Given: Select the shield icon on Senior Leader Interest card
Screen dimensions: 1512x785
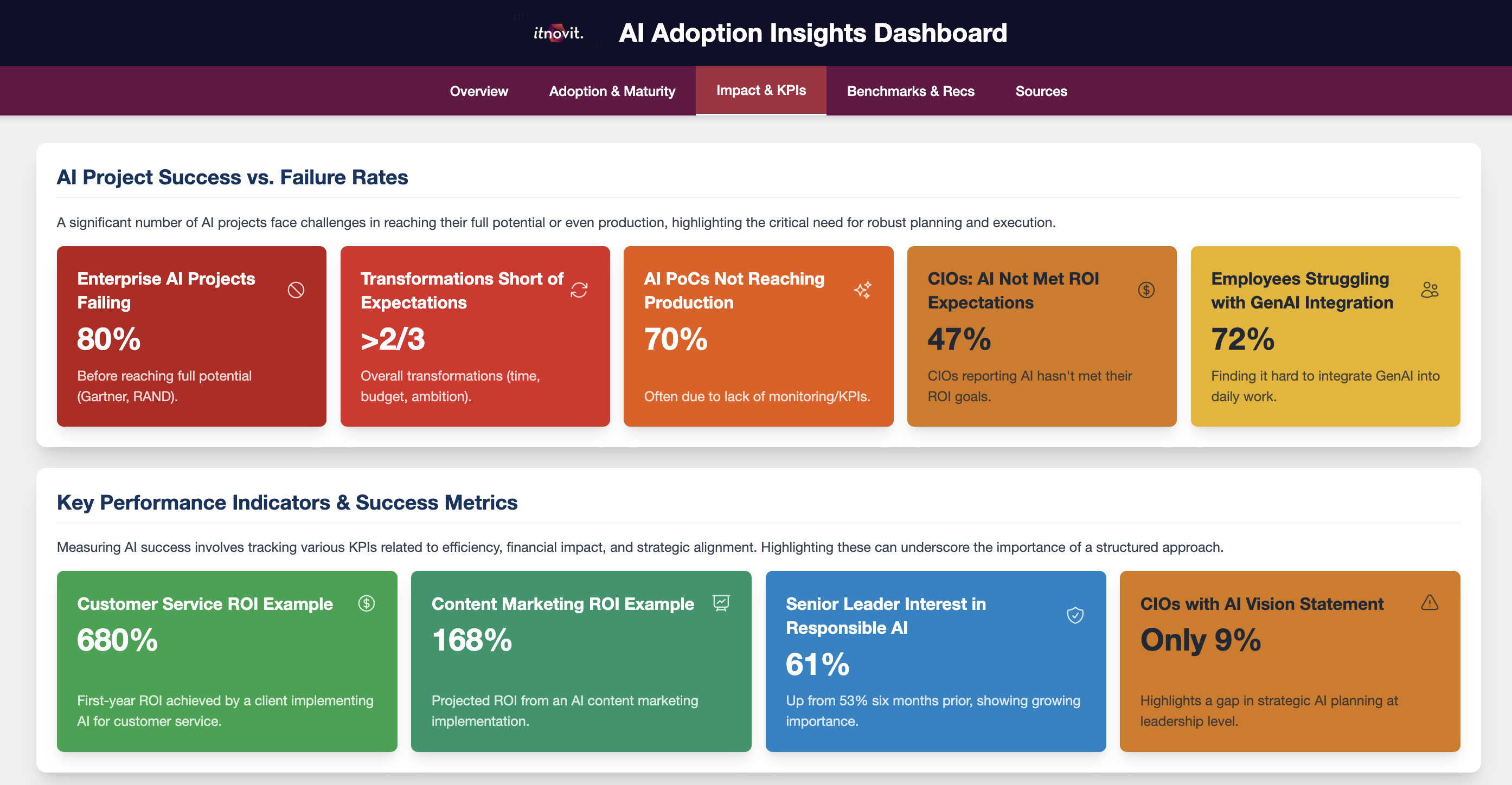Looking at the screenshot, I should click(1075, 615).
